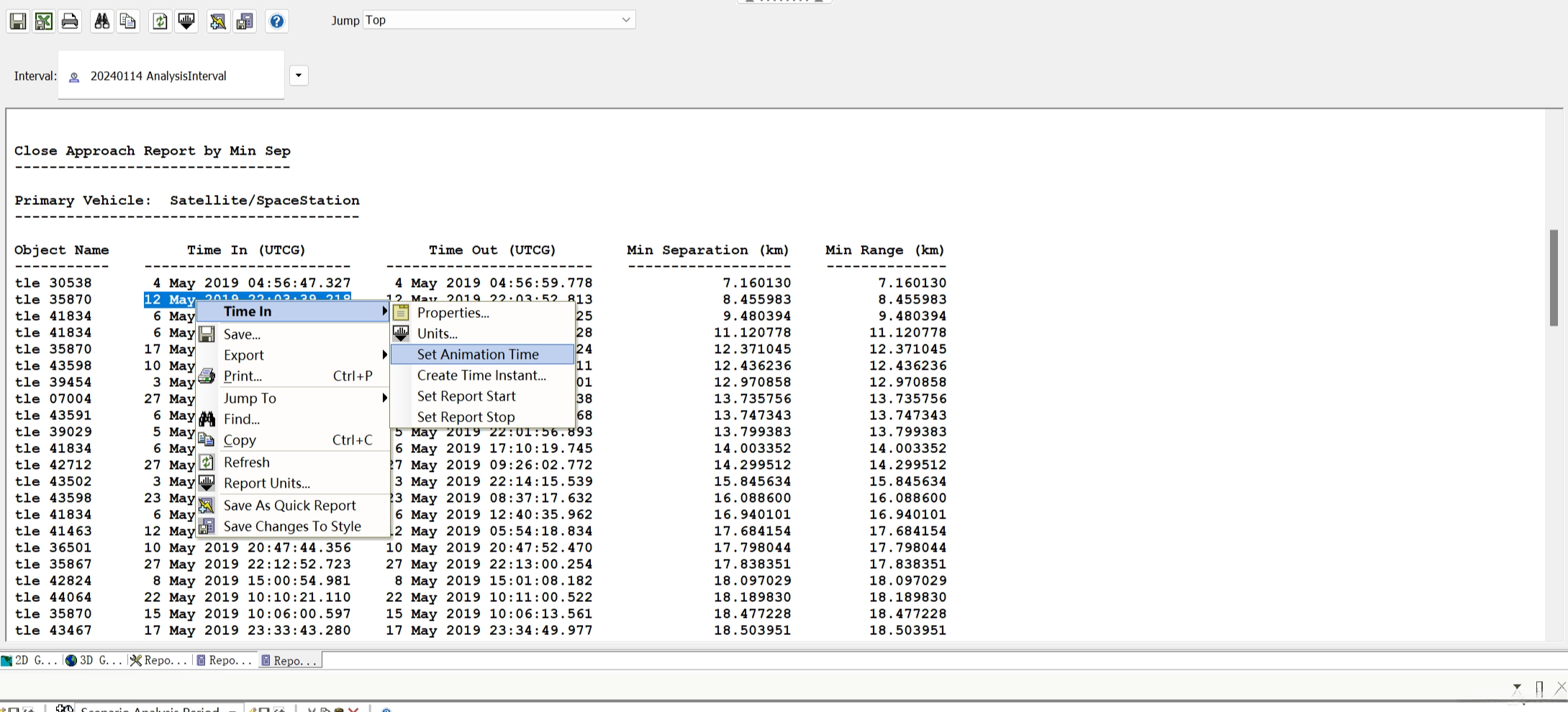Click Min Separation value 18.189830 for tle 44064
Viewport: 1568px width, 712px height.
[753, 598]
